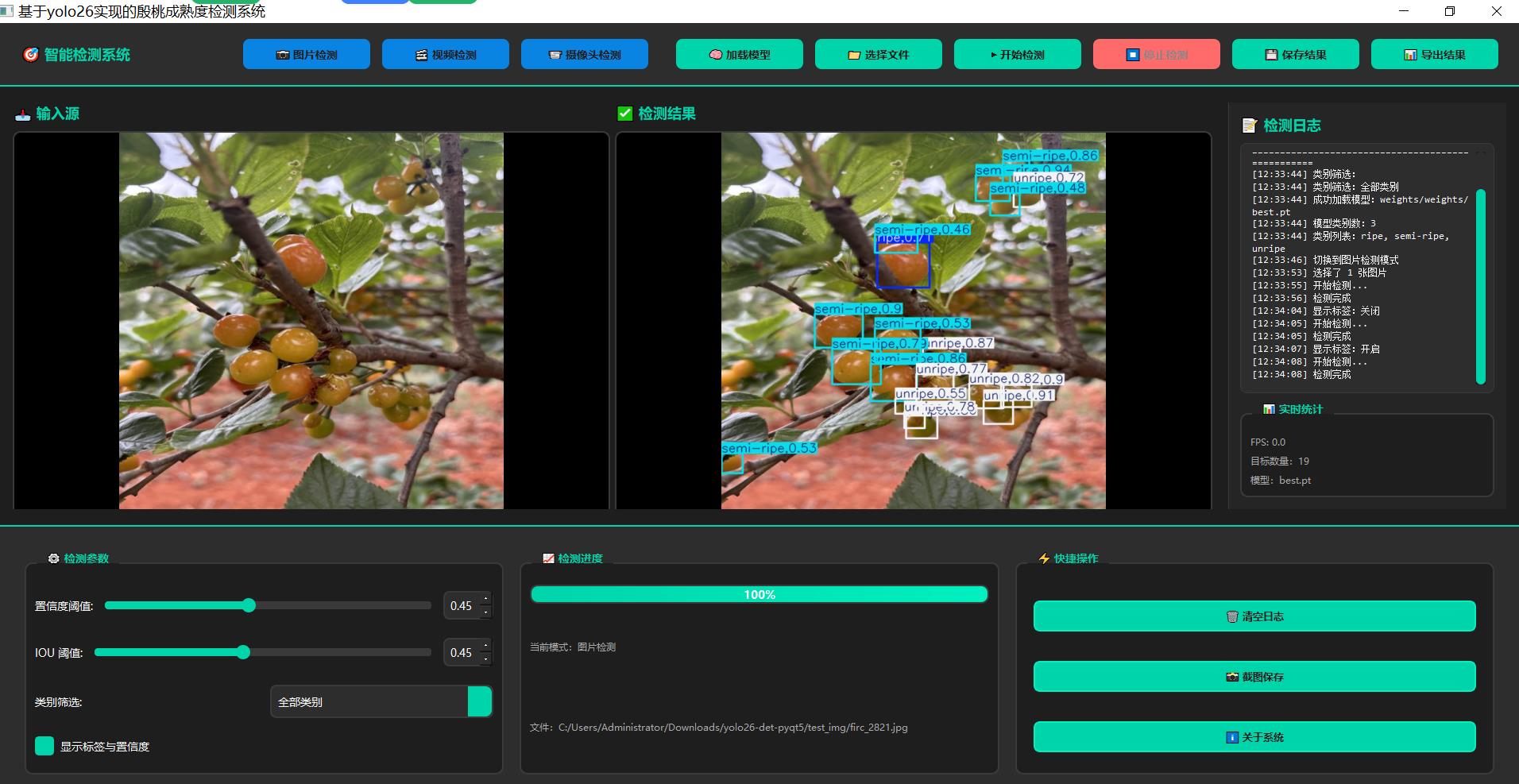This screenshot has height=784, width=1519.
Task: Start detection with 开始检测 button
Action: [x=1017, y=55]
